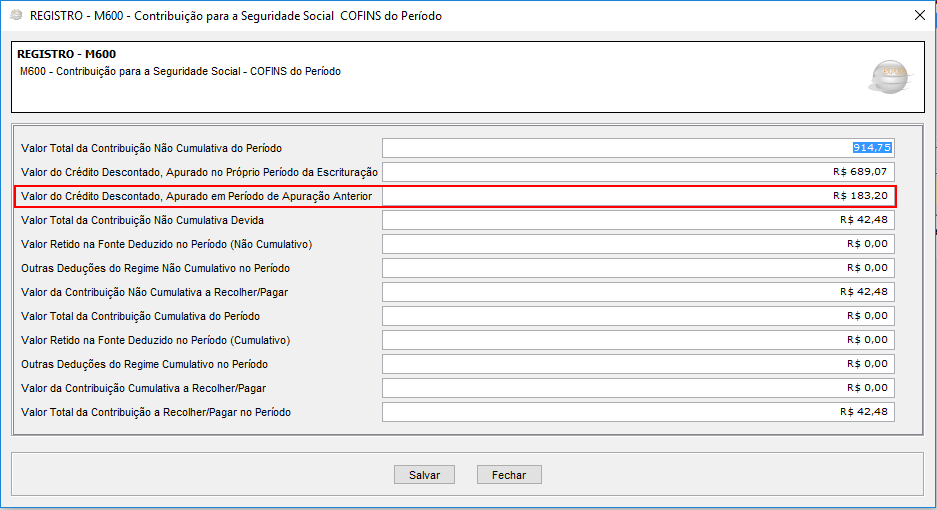Select Outras Deduções do Regime Cumulativo field
This screenshot has width=937, height=510.
(x=638, y=364)
